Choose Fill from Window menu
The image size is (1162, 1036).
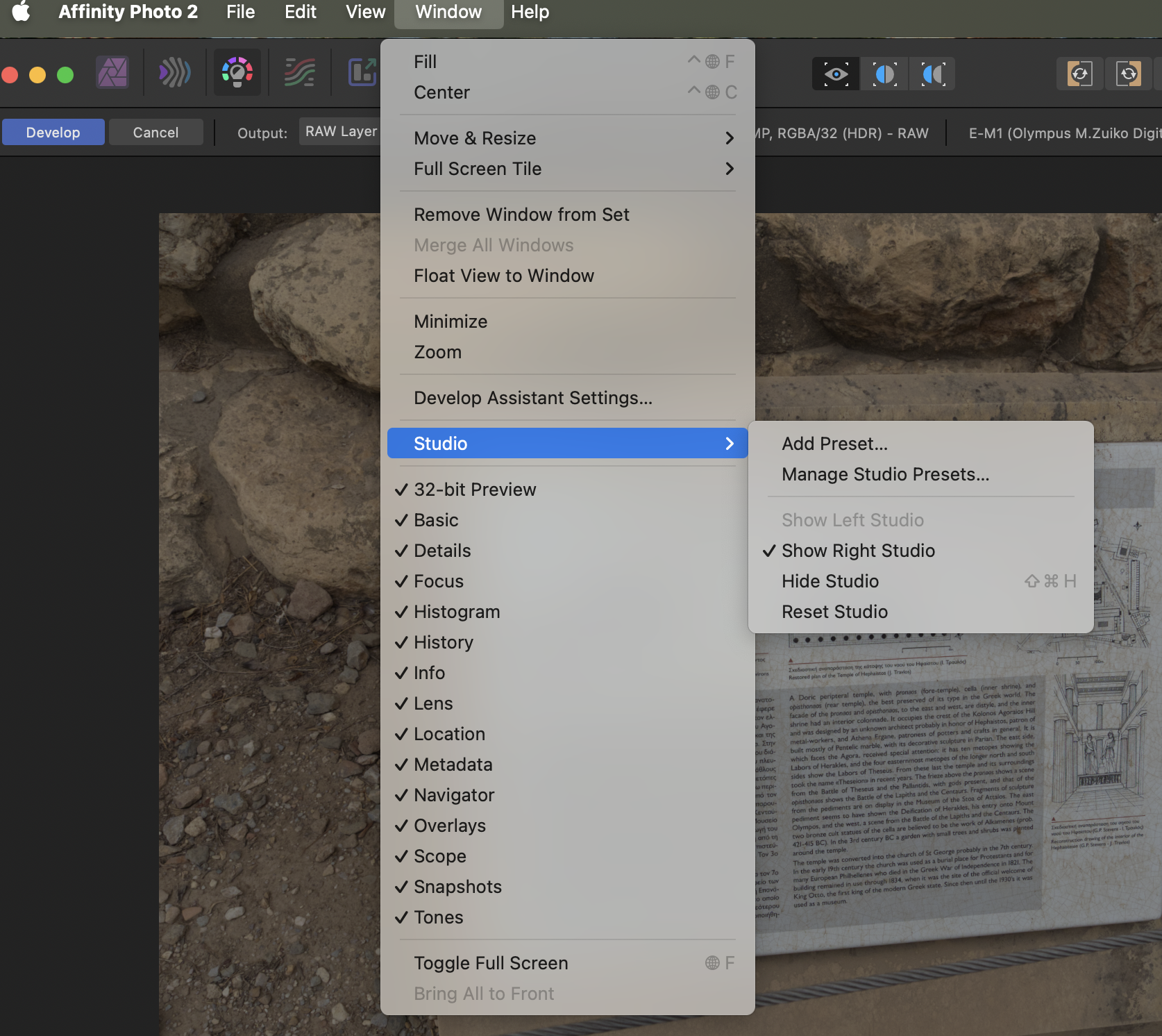[567, 62]
